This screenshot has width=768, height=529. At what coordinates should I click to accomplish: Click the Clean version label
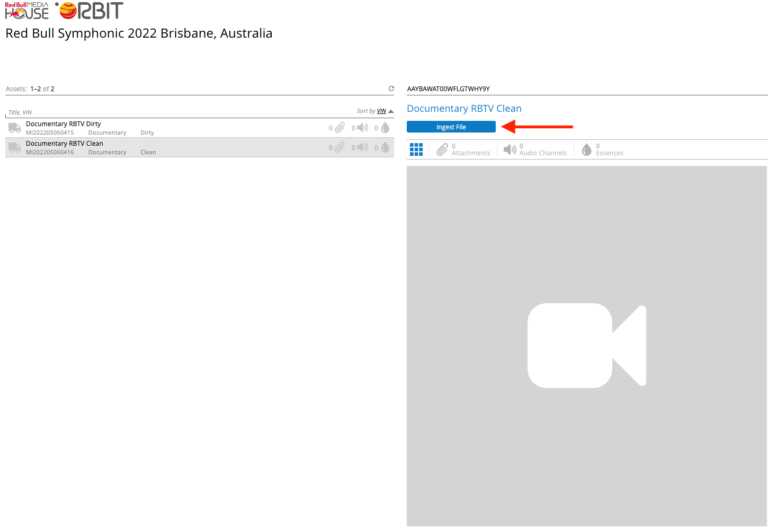point(148,152)
